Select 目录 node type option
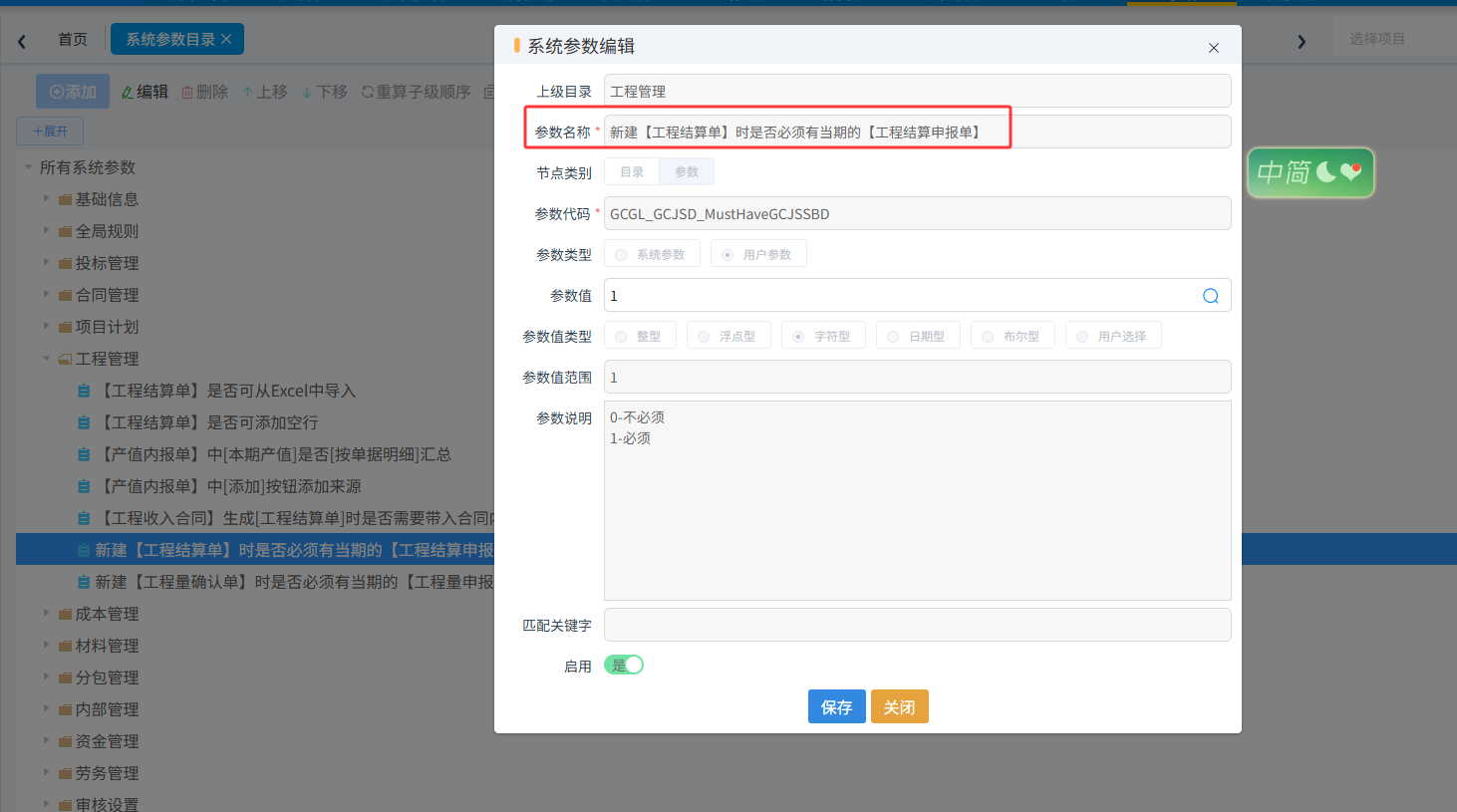Screen dimensions: 1457x812 (632, 171)
